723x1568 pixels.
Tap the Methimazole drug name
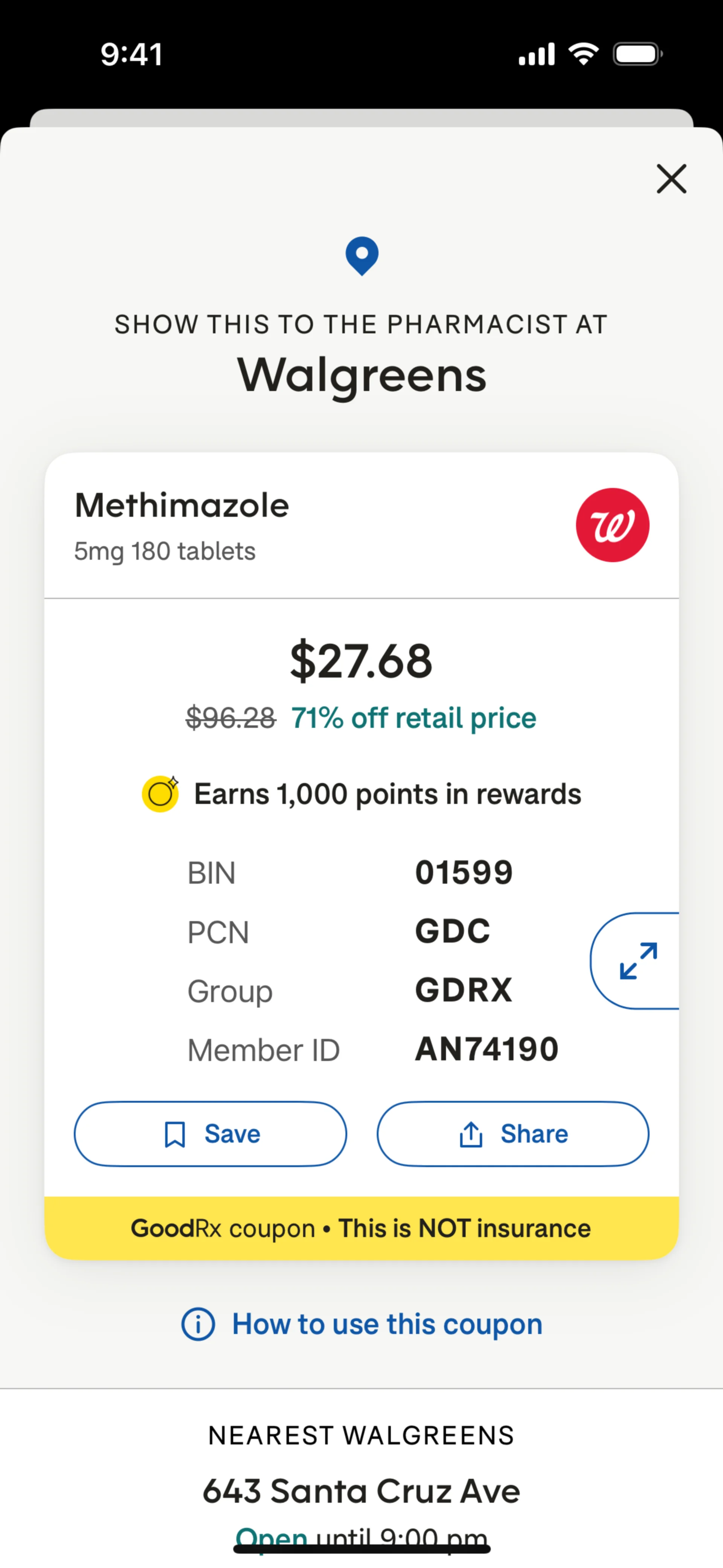(x=182, y=505)
